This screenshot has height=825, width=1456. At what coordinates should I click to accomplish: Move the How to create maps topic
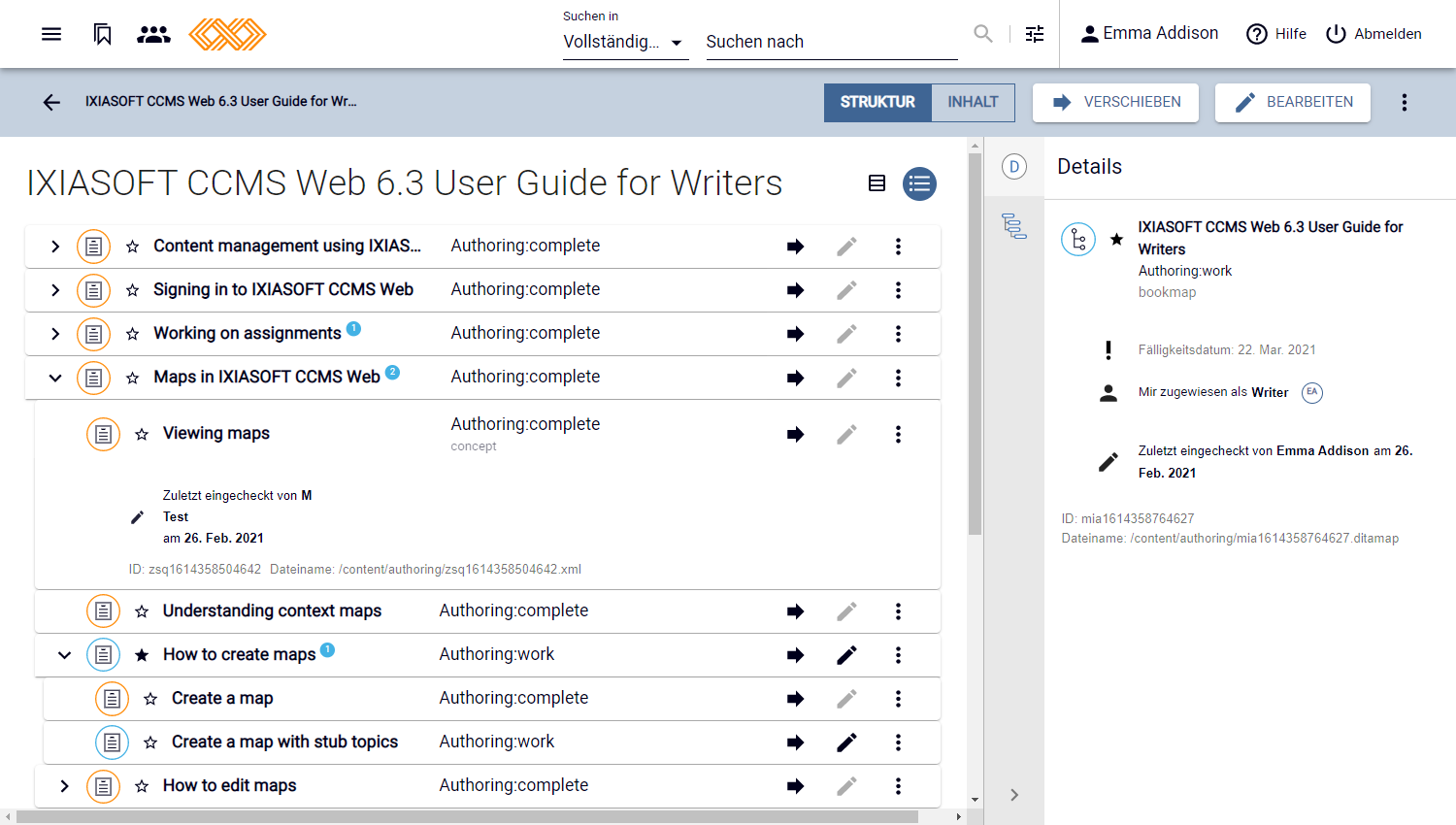[x=796, y=655]
